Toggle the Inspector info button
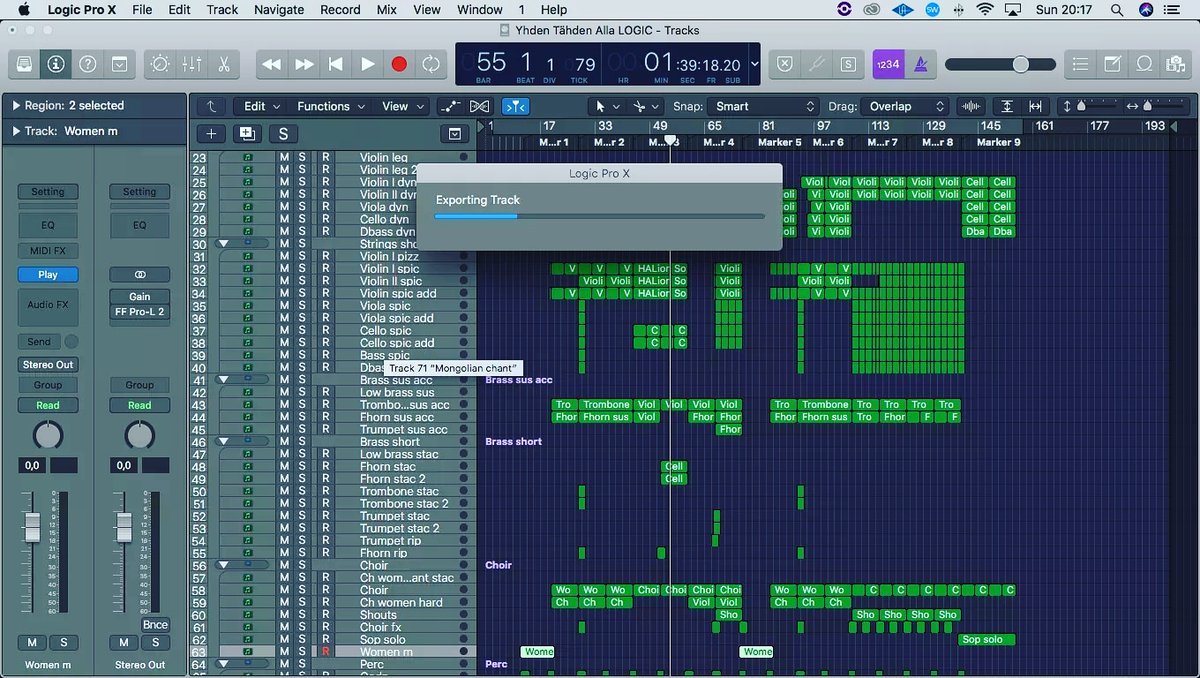1200x678 pixels. pos(56,64)
